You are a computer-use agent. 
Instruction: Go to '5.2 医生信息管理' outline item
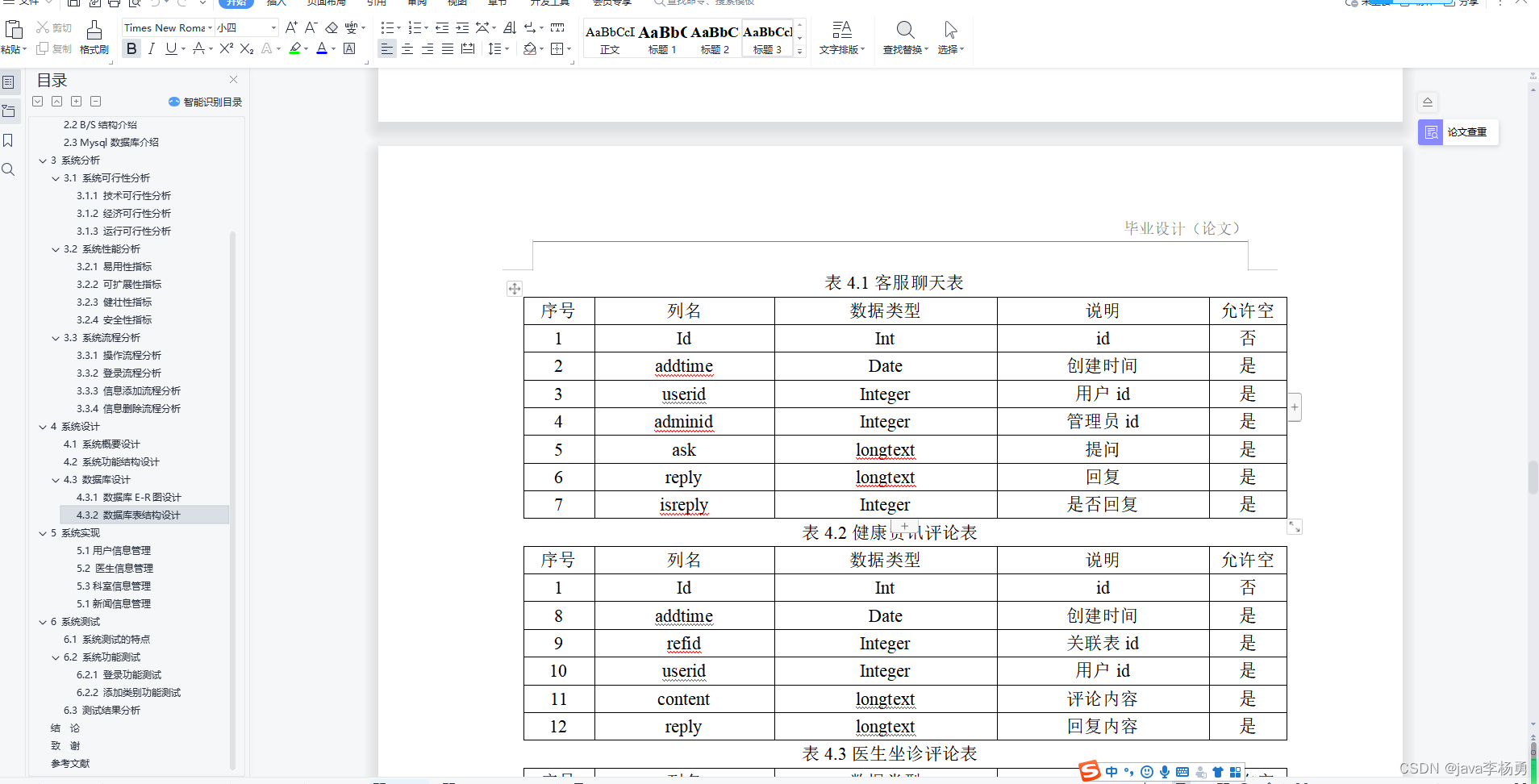tap(115, 569)
